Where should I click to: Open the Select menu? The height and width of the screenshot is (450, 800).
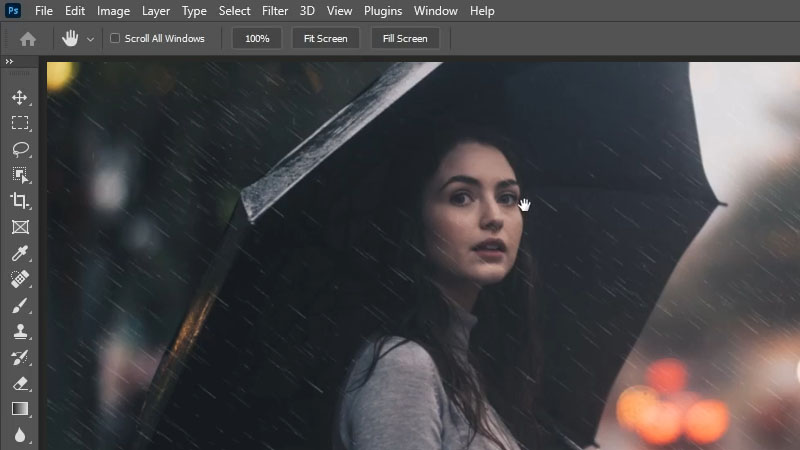coord(234,11)
